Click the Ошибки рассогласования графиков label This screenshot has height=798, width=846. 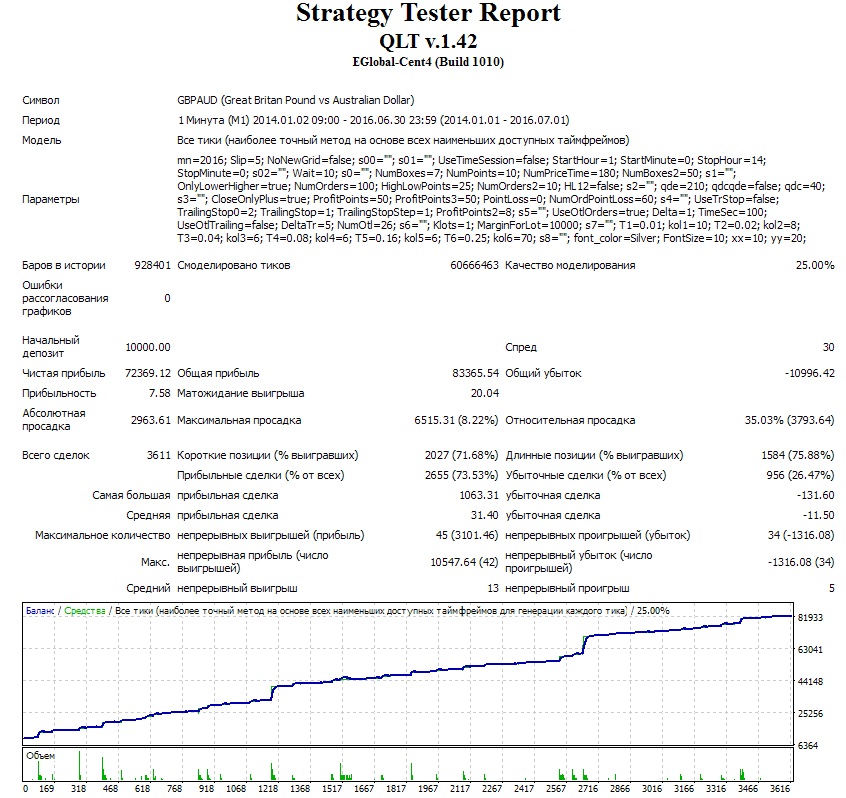pyautogui.click(x=65, y=298)
